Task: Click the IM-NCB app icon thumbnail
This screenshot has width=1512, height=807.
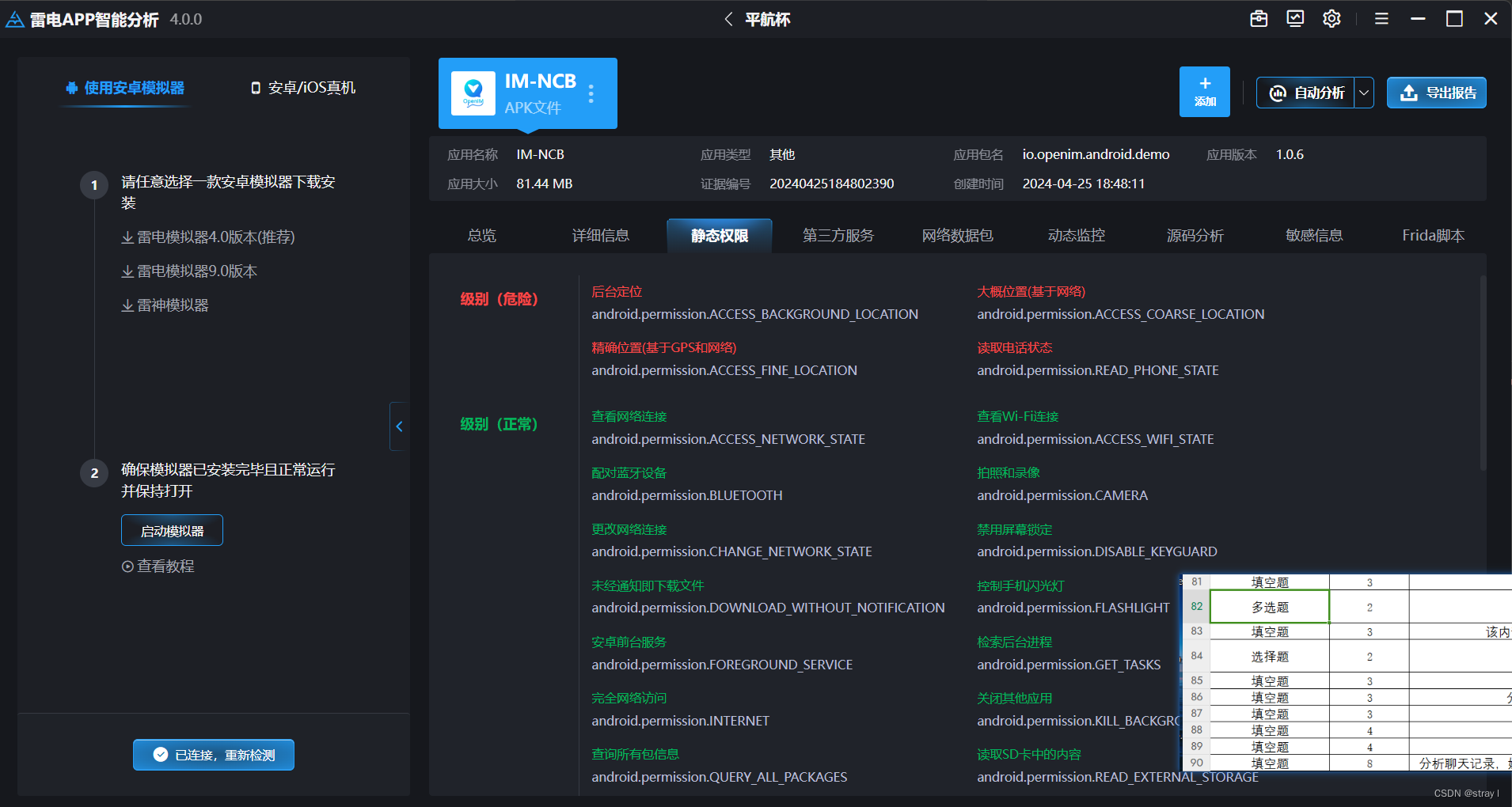Action: click(473, 93)
